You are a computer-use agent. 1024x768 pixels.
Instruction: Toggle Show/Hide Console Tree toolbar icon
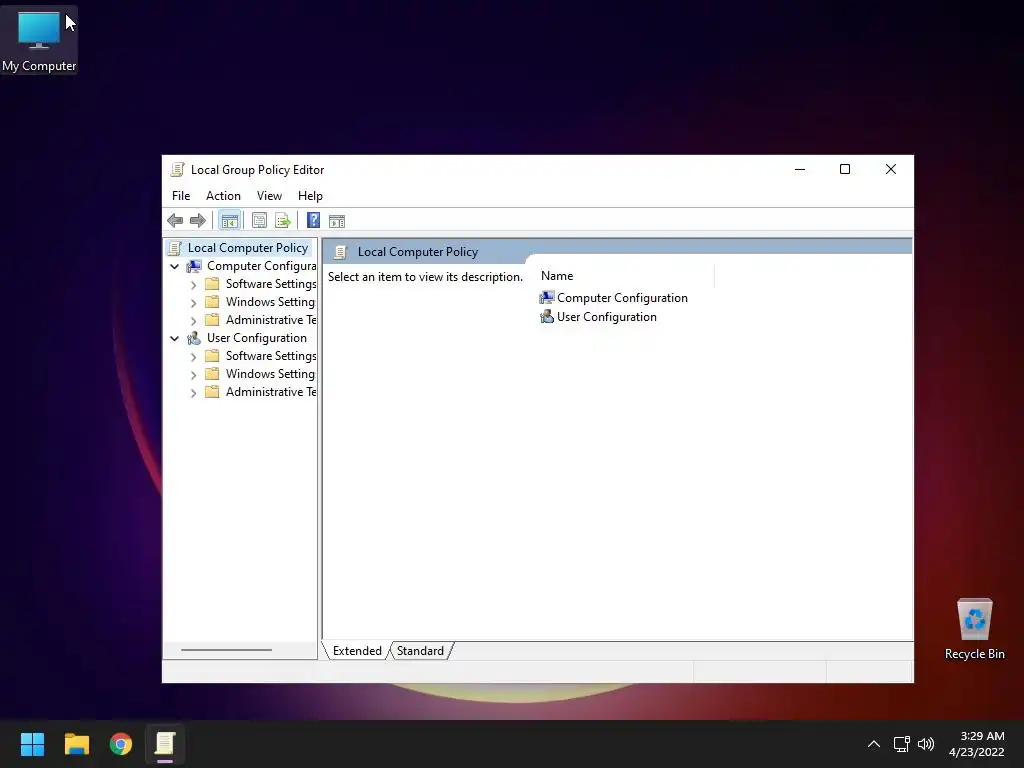(229, 221)
